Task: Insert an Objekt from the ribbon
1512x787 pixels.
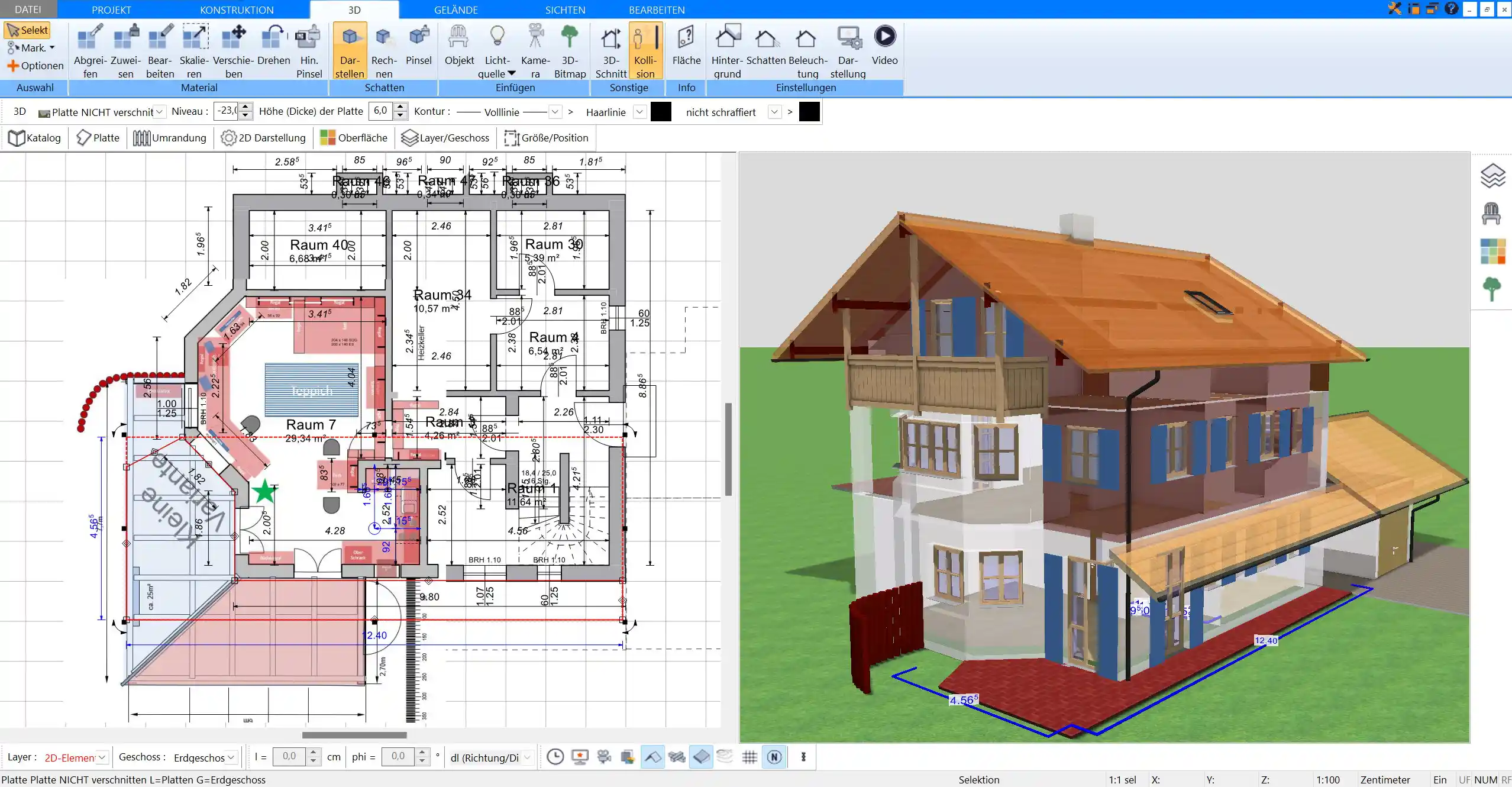Action: pyautogui.click(x=459, y=46)
